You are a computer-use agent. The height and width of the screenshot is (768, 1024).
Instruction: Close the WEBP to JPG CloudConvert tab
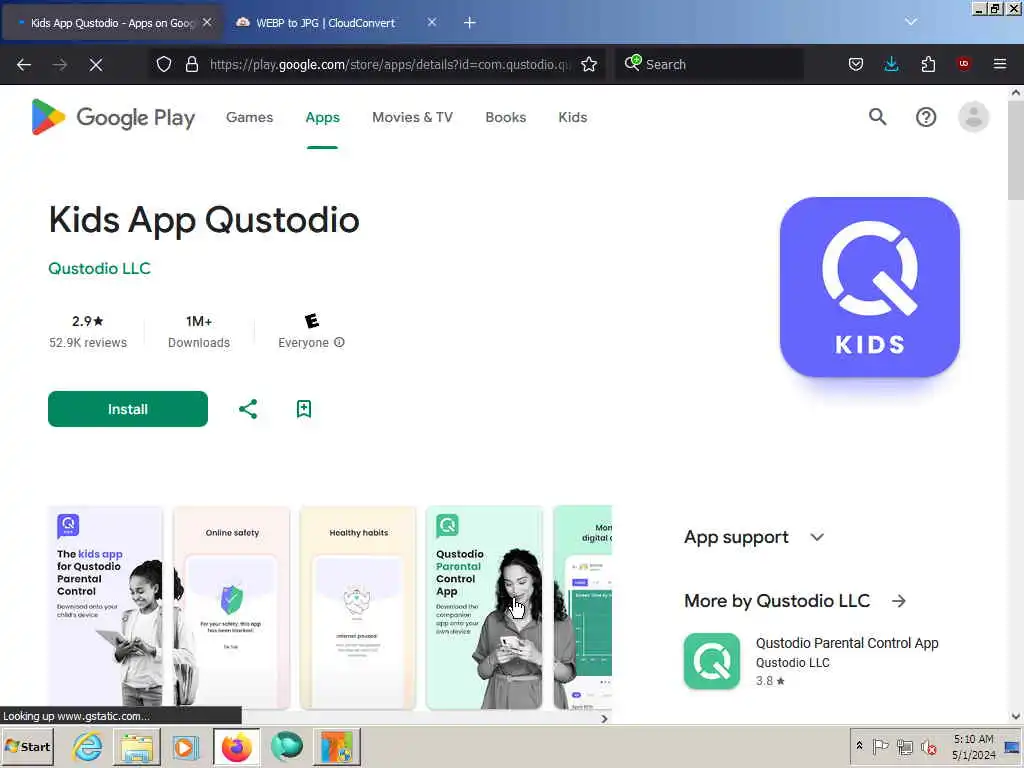point(432,22)
